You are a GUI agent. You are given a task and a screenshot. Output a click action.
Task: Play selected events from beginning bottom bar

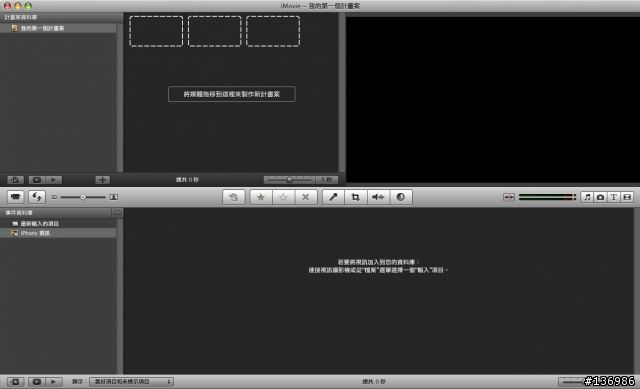click(53, 382)
